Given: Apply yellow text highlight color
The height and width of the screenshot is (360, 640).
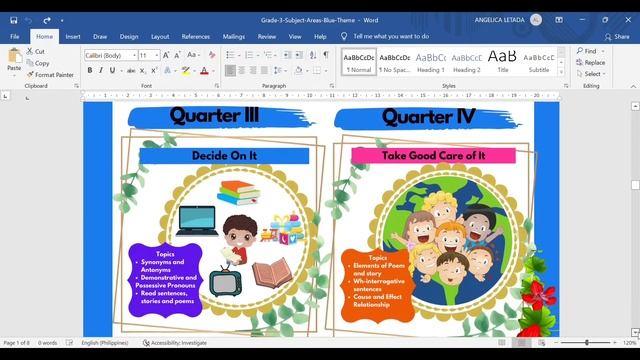Looking at the screenshot, I should [186, 71].
